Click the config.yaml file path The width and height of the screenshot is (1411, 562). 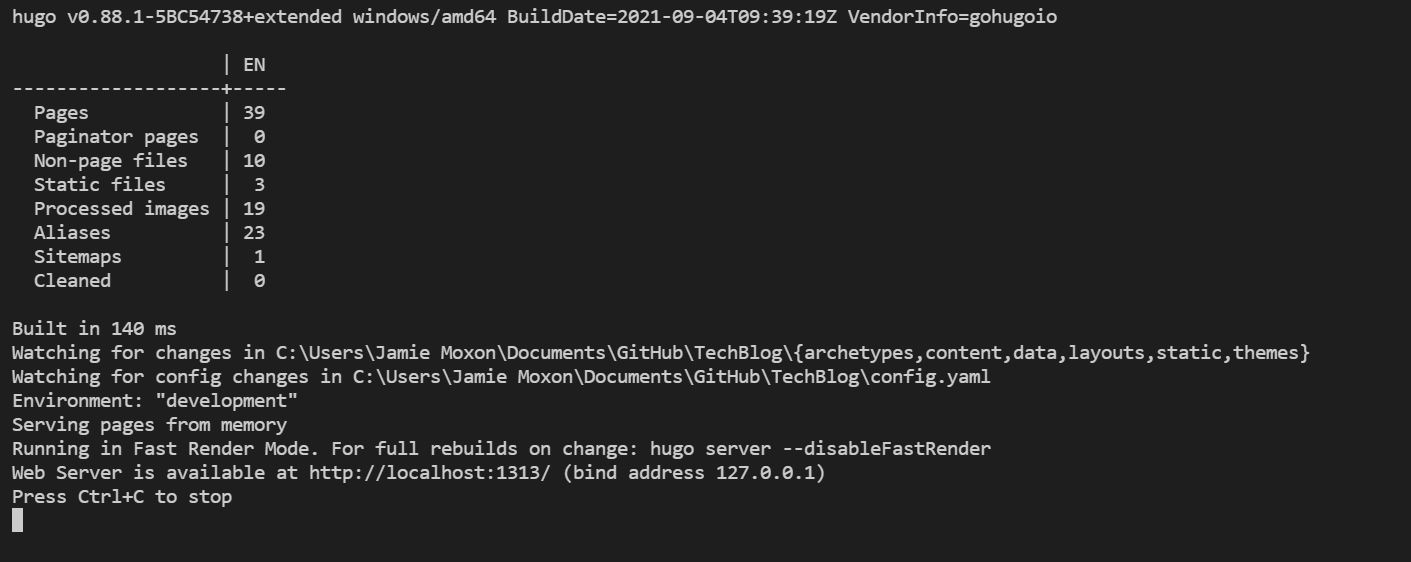coord(671,377)
